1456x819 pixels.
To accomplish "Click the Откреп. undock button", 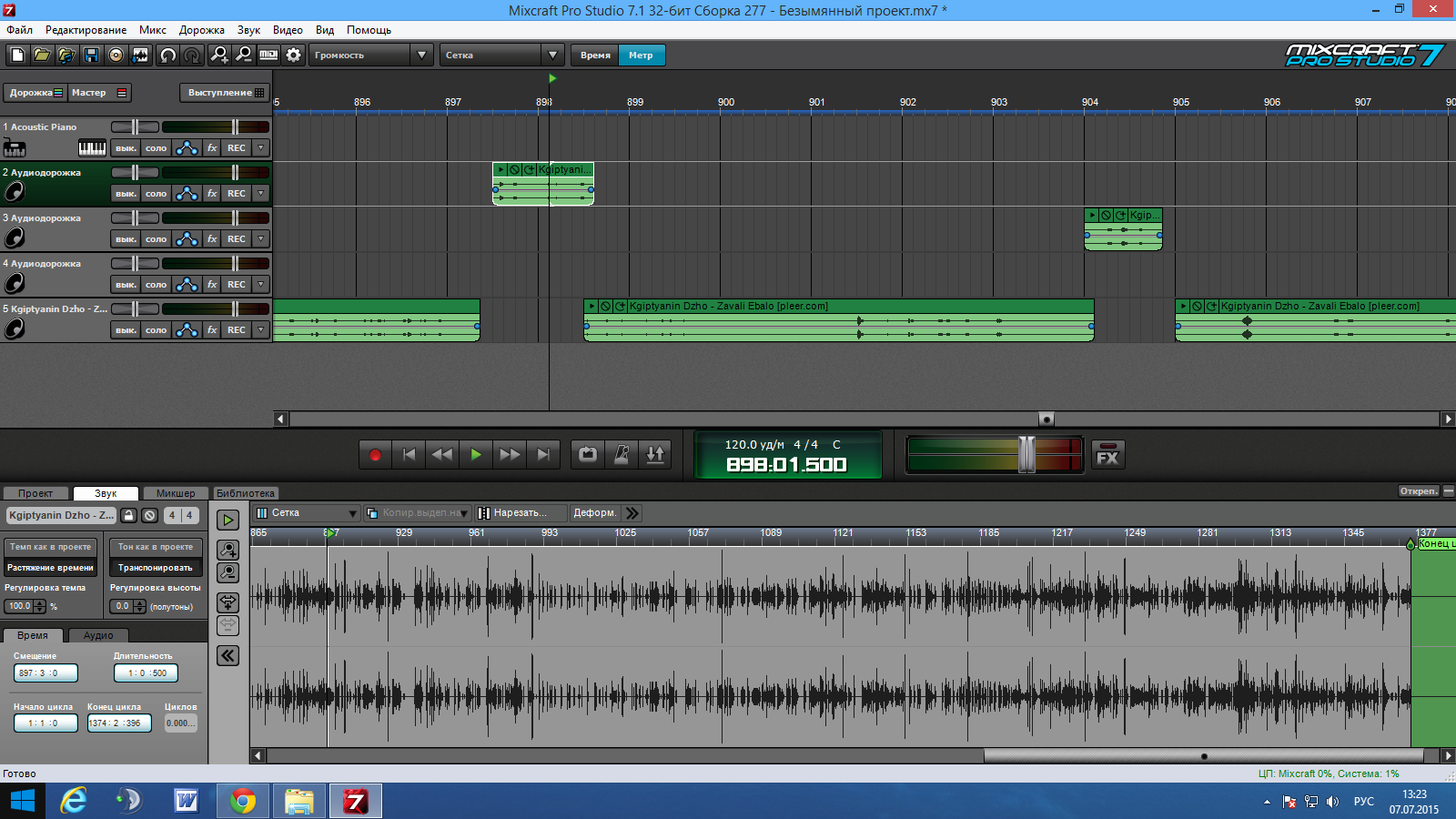I will pos(1419,491).
